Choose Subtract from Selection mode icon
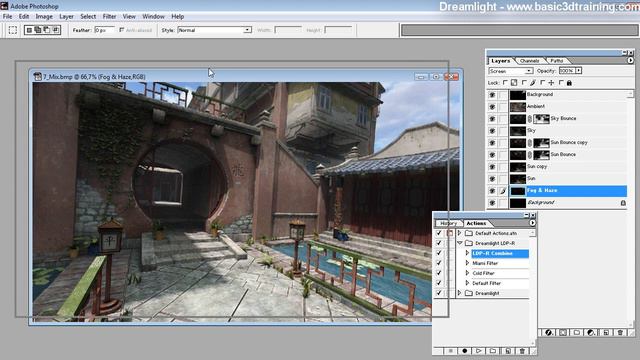 (47, 30)
